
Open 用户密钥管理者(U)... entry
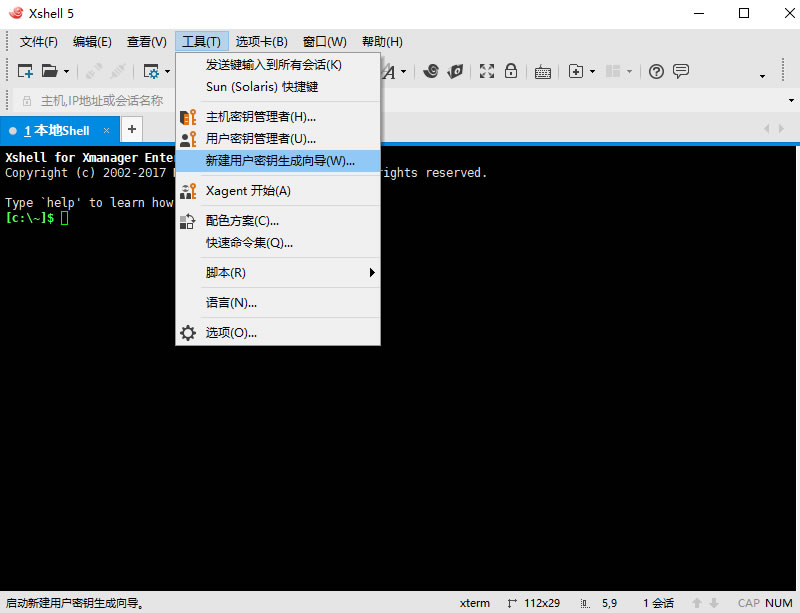278,139
